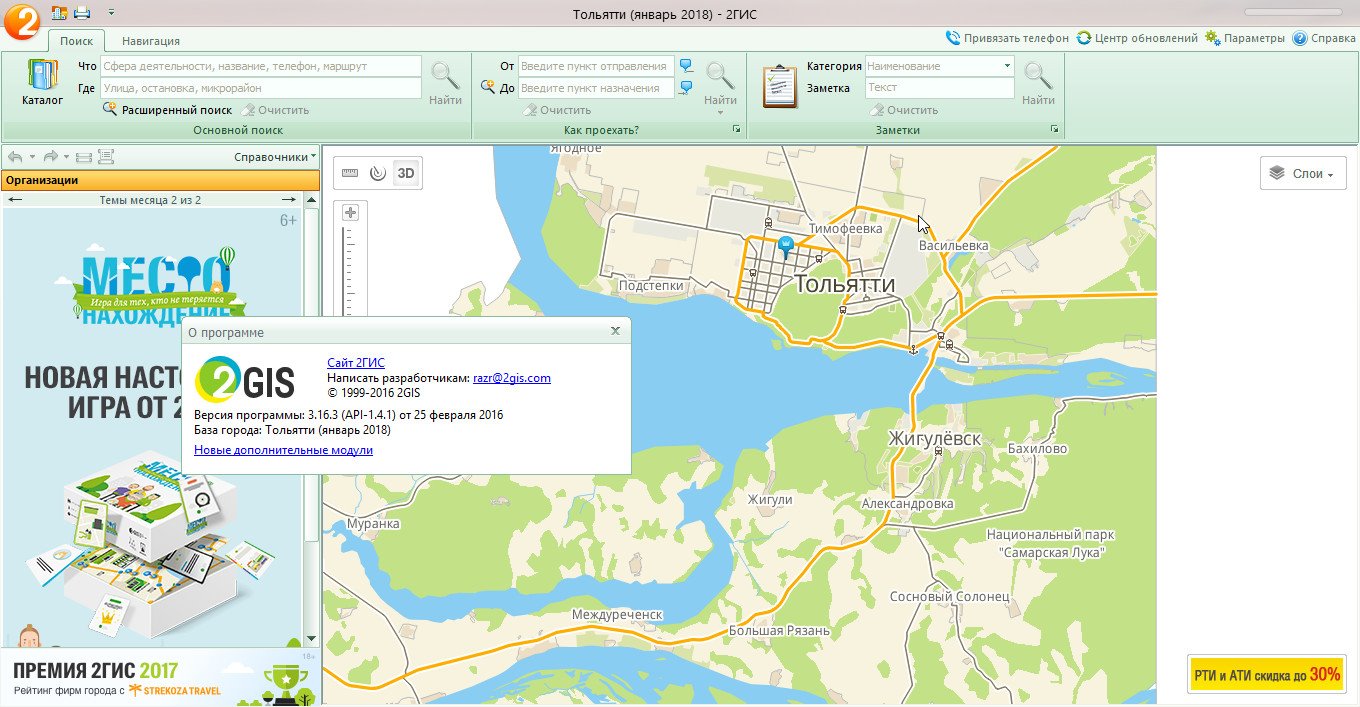Click Новые дополнительные модули link
1360x707 pixels.
click(283, 450)
